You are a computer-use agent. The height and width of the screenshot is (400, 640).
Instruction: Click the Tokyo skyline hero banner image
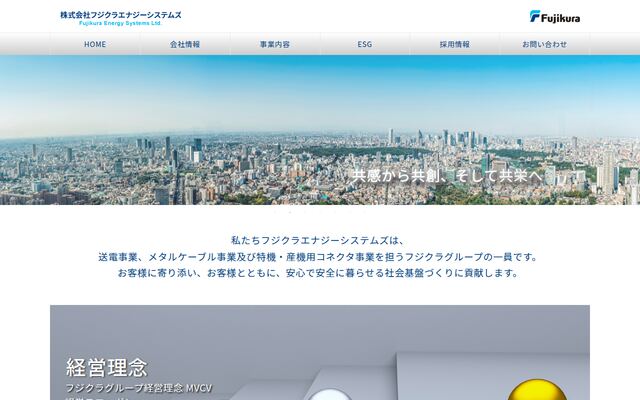[320, 130]
